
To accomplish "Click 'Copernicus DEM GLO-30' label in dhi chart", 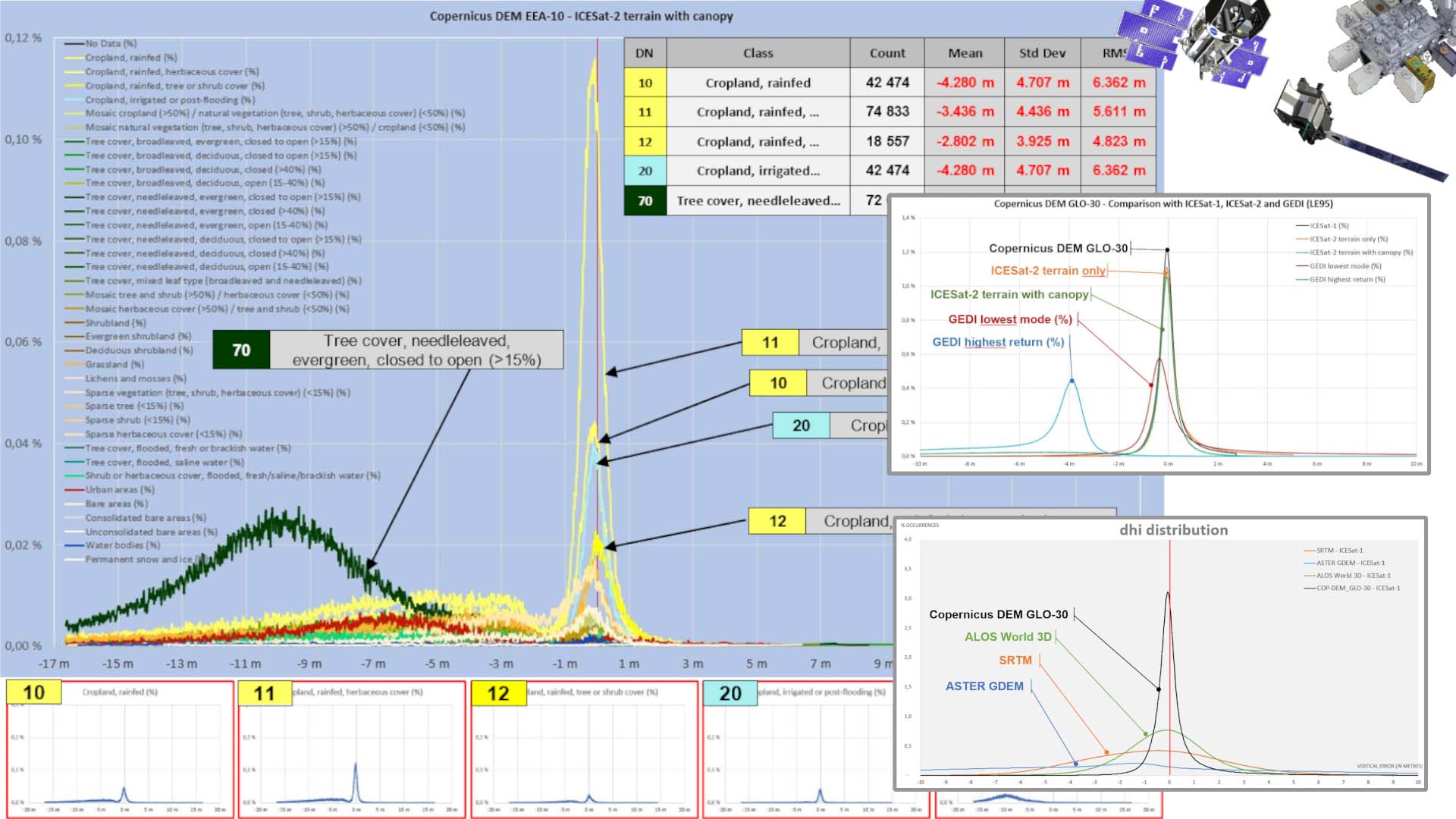I will 998,614.
